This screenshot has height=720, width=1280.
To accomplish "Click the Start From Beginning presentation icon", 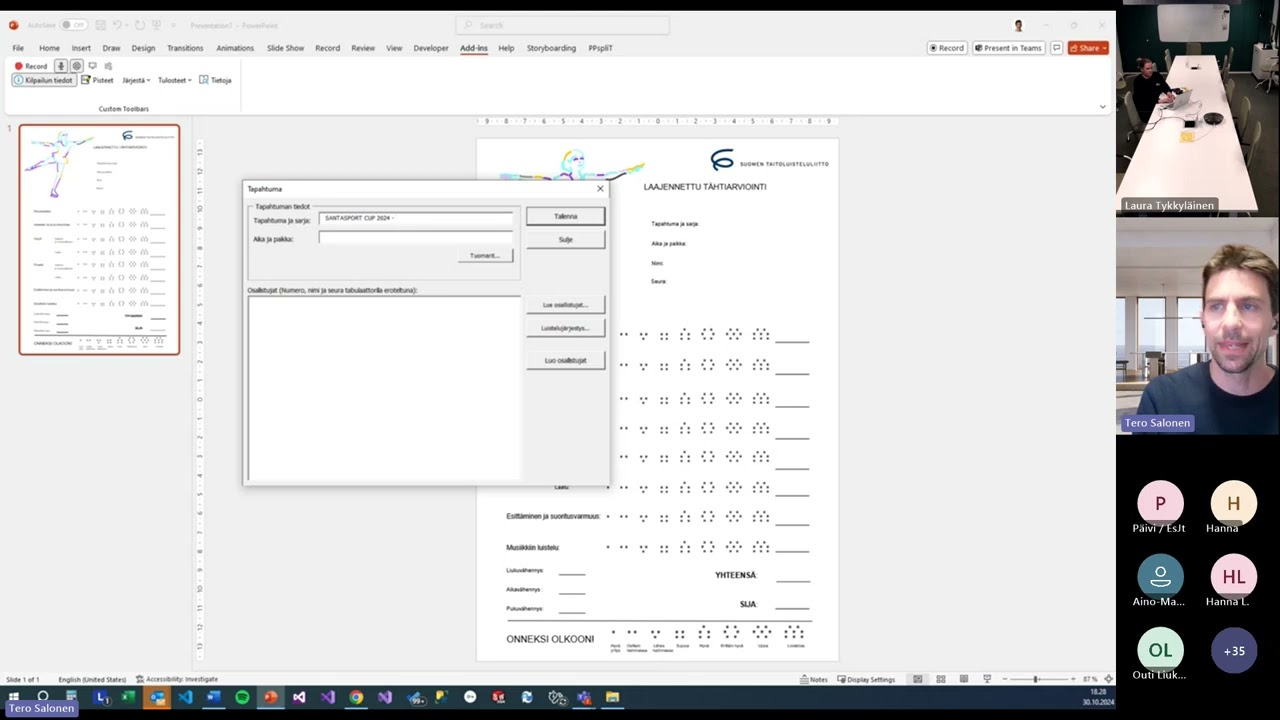I will click(157, 25).
